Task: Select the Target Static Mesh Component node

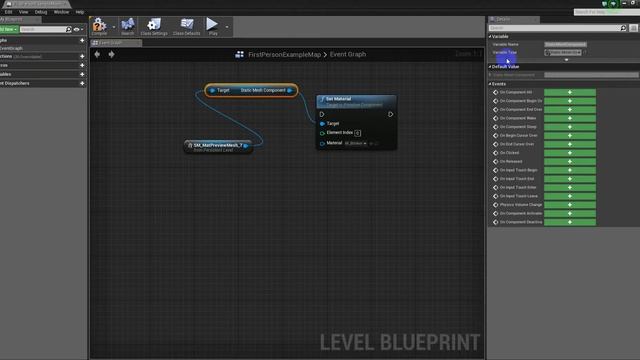Action: 251,90
